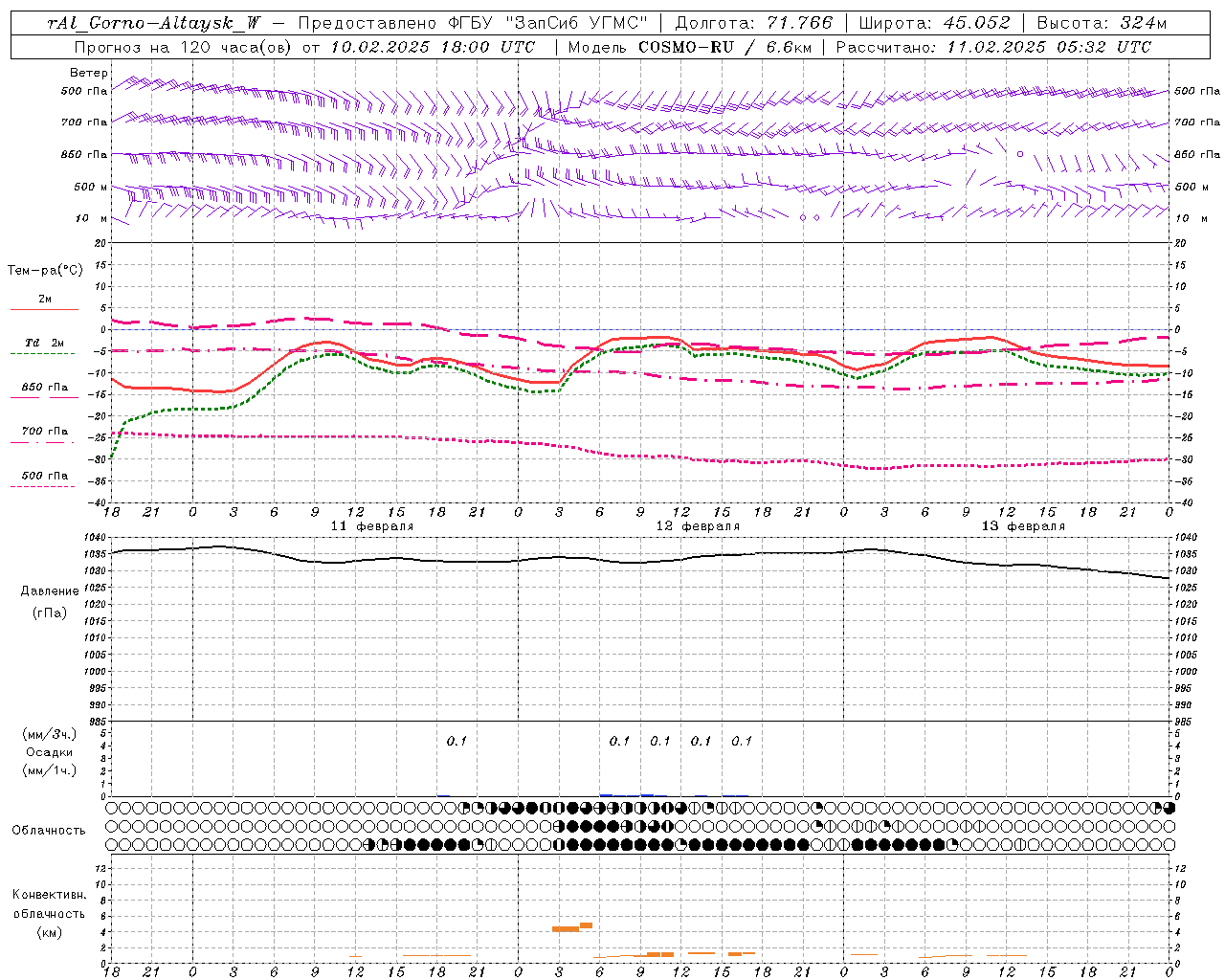1225x980 pixels.
Task: Select the station title rAl_Gorno-Altaysk_W
Action: (x=153, y=23)
